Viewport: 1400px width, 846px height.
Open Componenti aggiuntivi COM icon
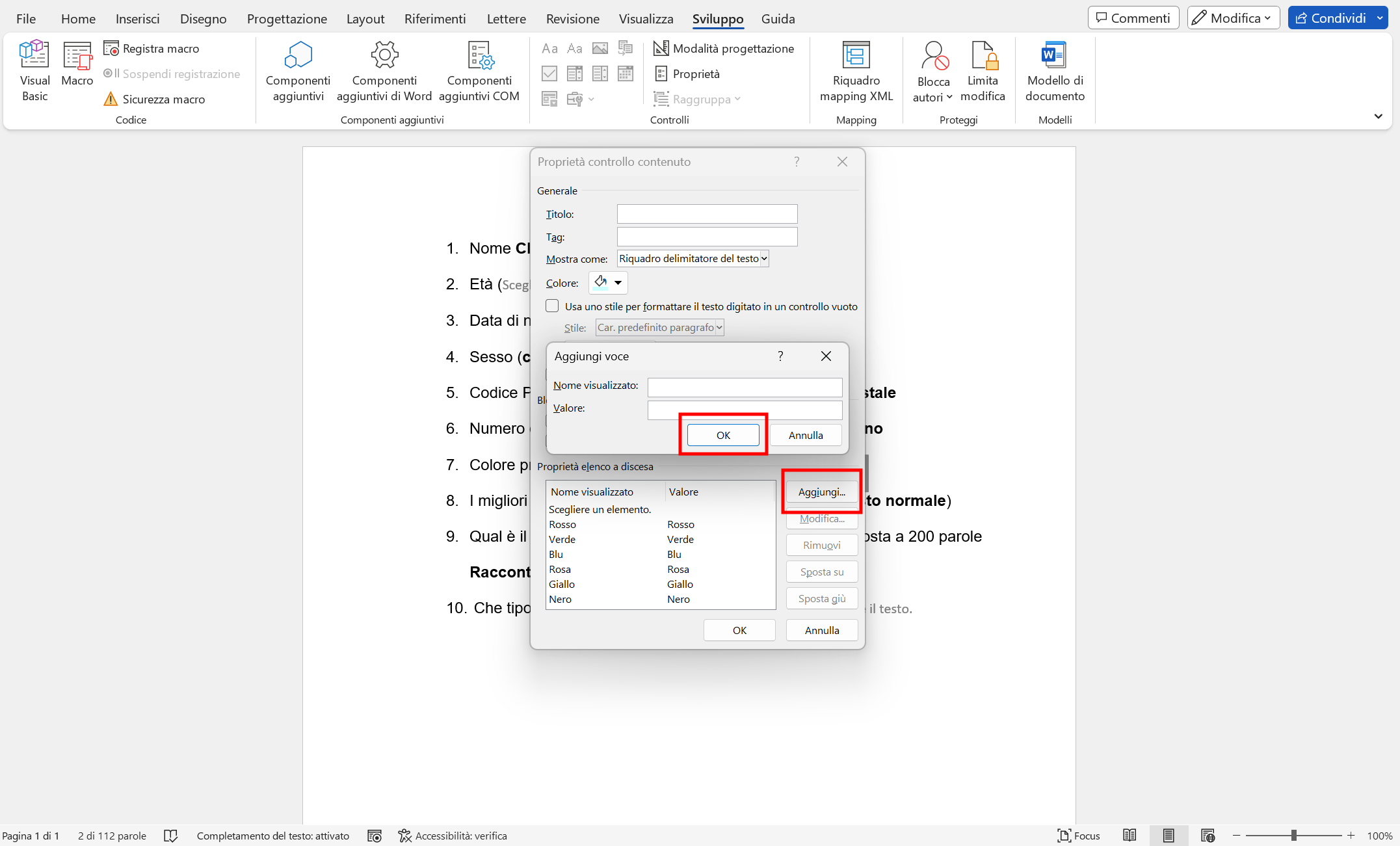point(479,57)
